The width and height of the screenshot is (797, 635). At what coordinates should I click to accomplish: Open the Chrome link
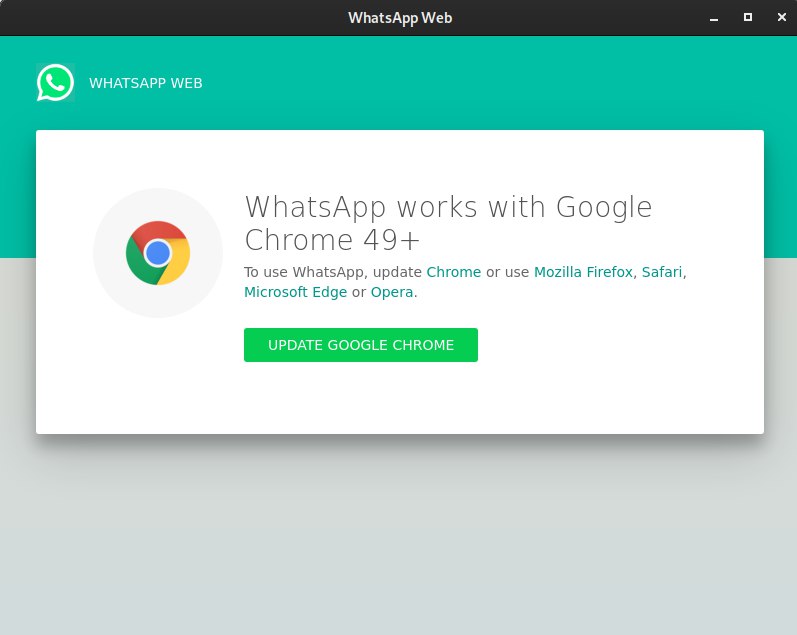(x=453, y=272)
